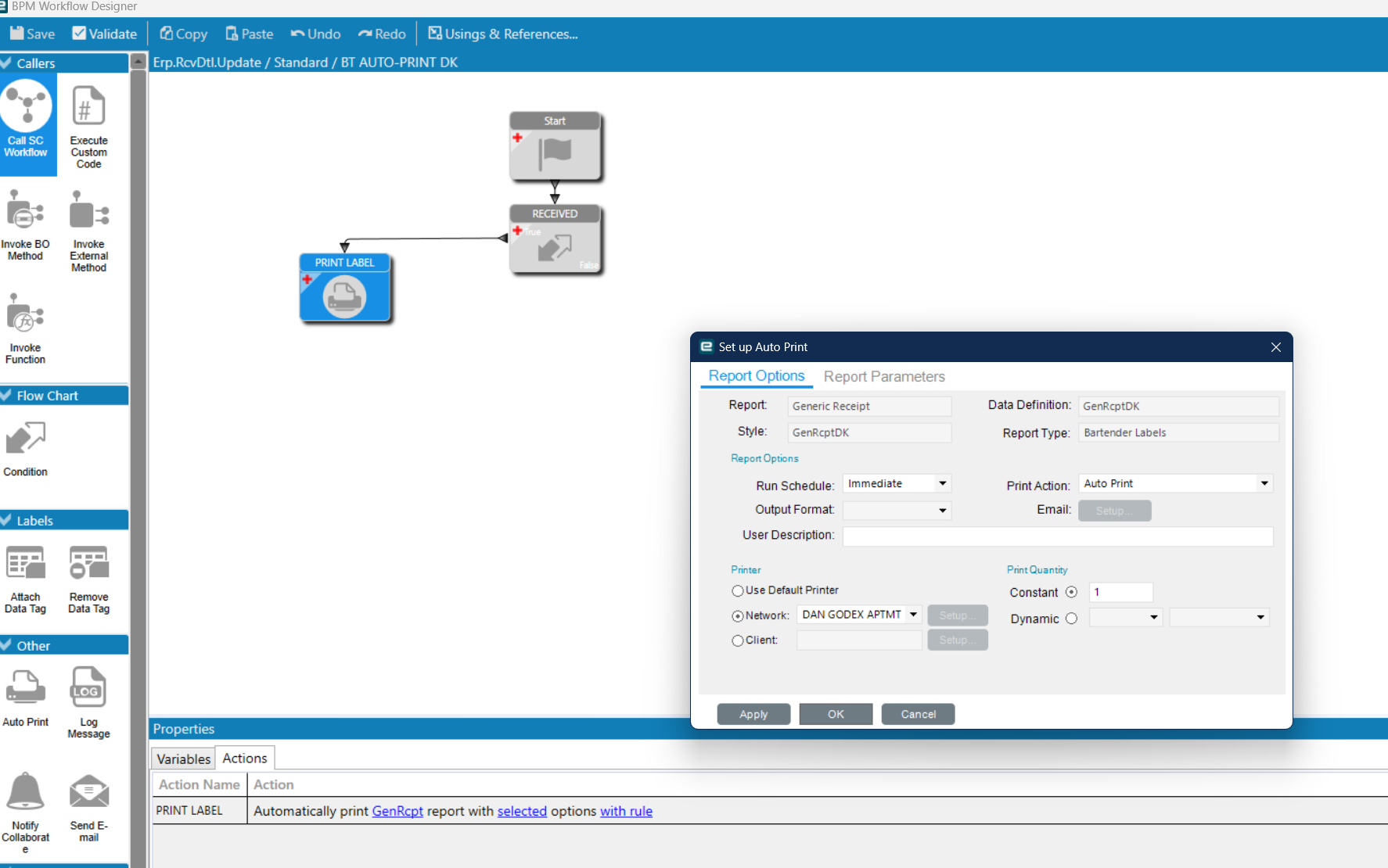Open the selected options link

point(522,811)
